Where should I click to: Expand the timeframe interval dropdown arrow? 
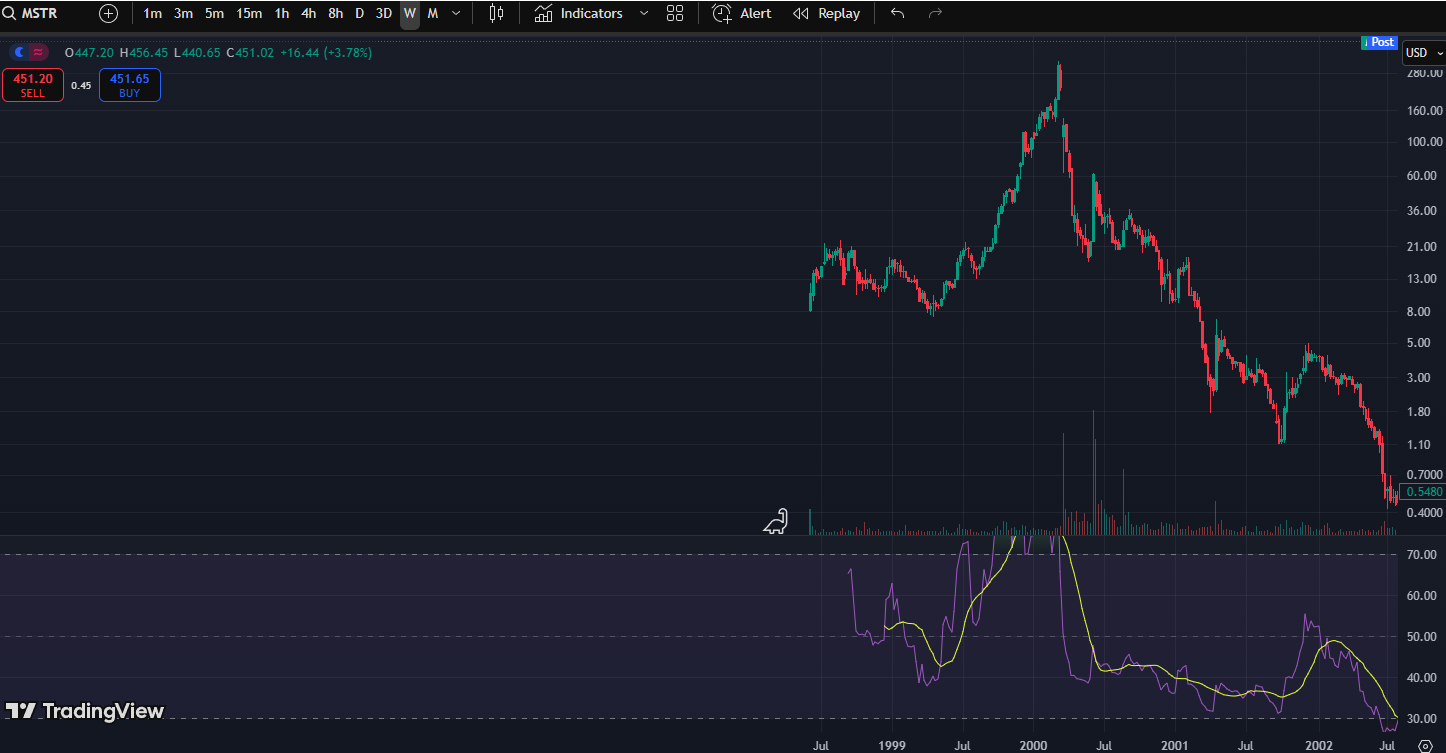tap(457, 14)
